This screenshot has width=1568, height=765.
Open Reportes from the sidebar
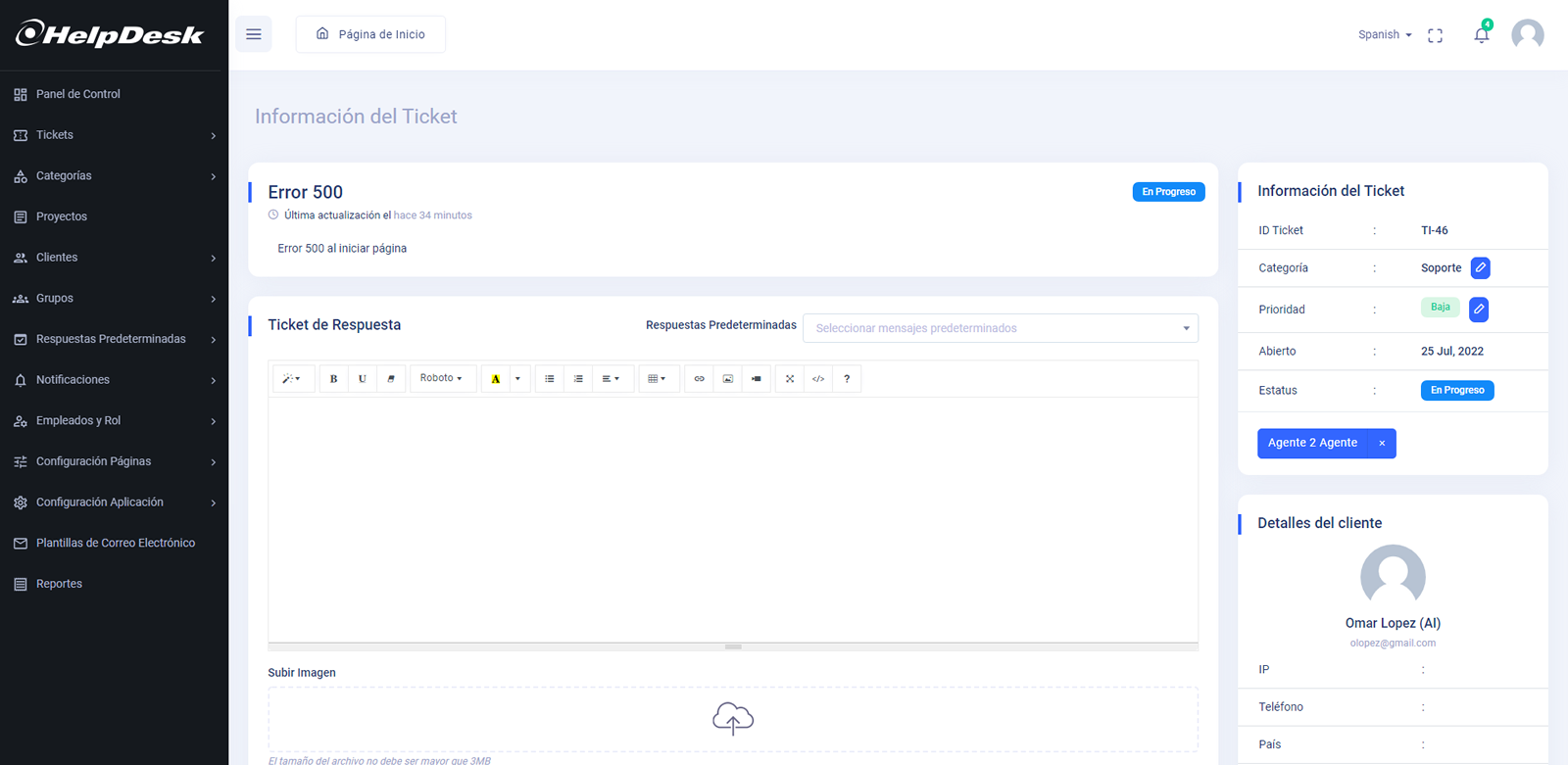[x=60, y=584]
